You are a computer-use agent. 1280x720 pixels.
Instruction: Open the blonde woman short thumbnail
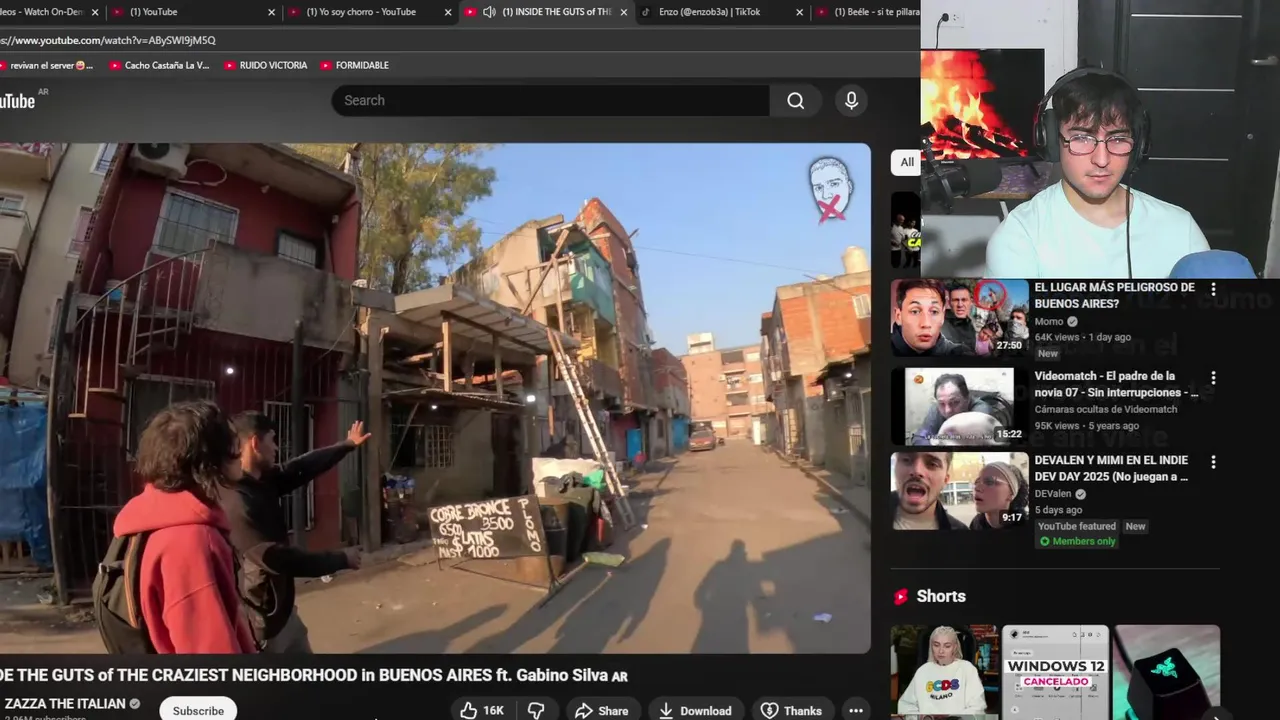pyautogui.click(x=944, y=672)
